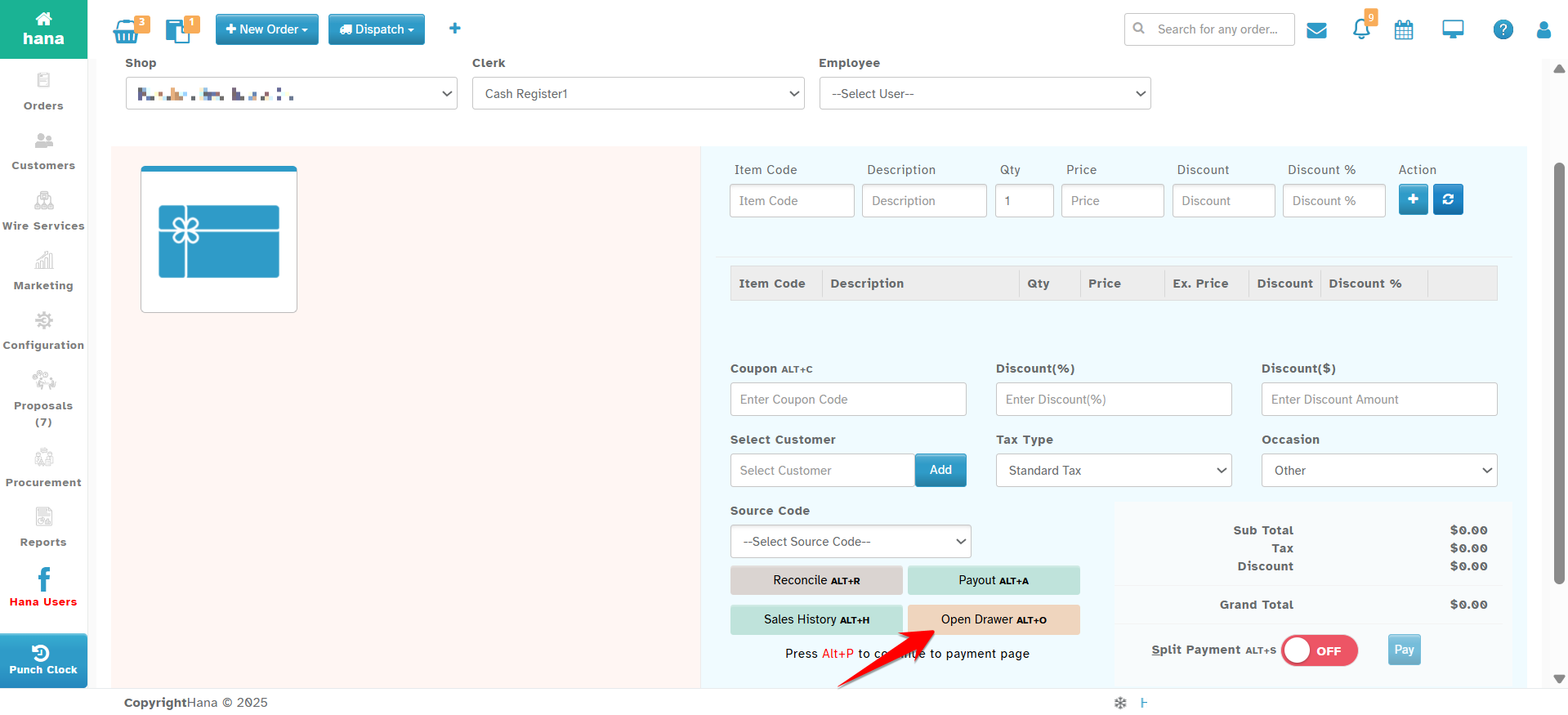The height and width of the screenshot is (715, 1568).
Task: Open the Clerk Cash Register1 dropdown
Action: pyautogui.click(x=638, y=93)
